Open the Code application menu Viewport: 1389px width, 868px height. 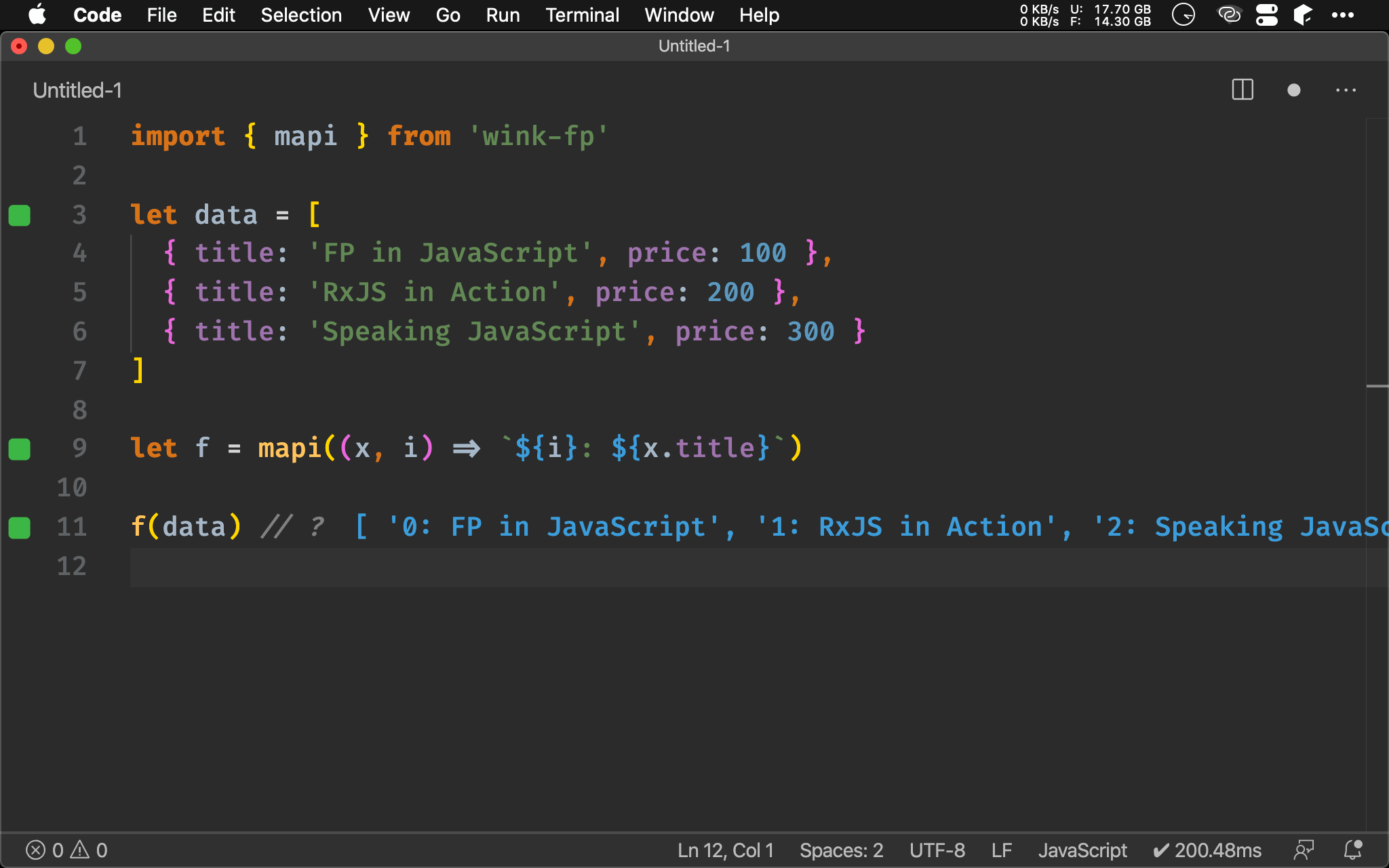(x=97, y=15)
